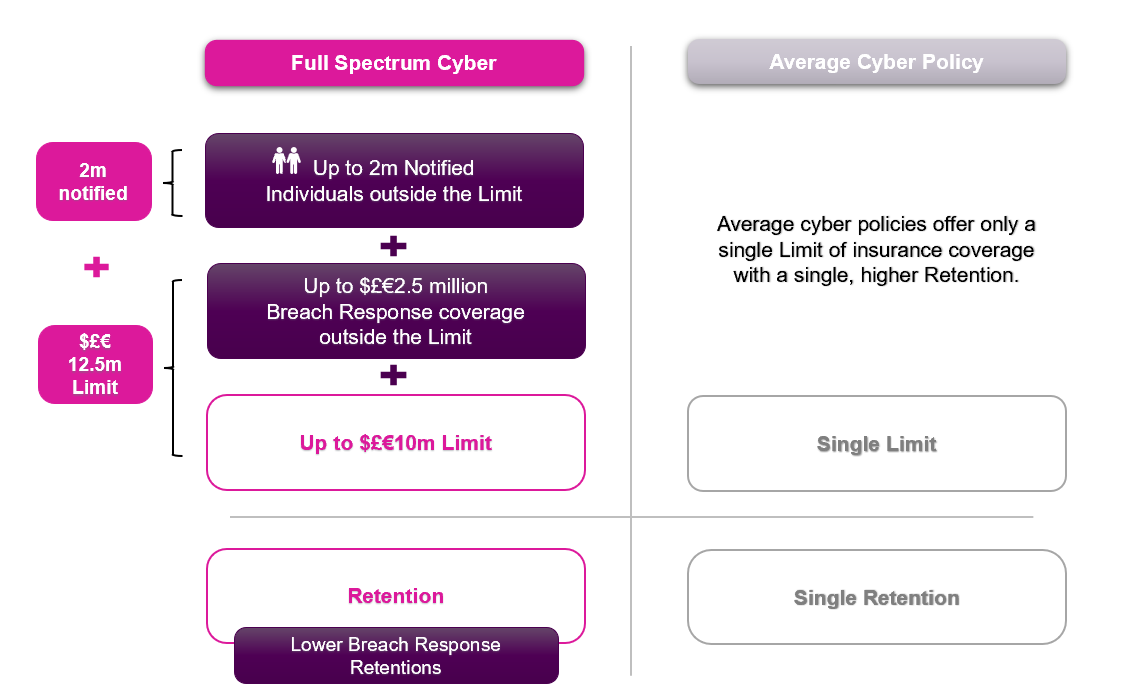This screenshot has height=695, width=1132.
Task: Click the Single Limit box
Action: pyautogui.click(x=876, y=444)
